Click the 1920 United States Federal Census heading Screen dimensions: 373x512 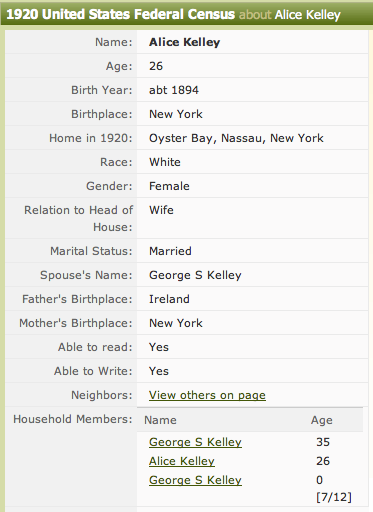(121, 14)
